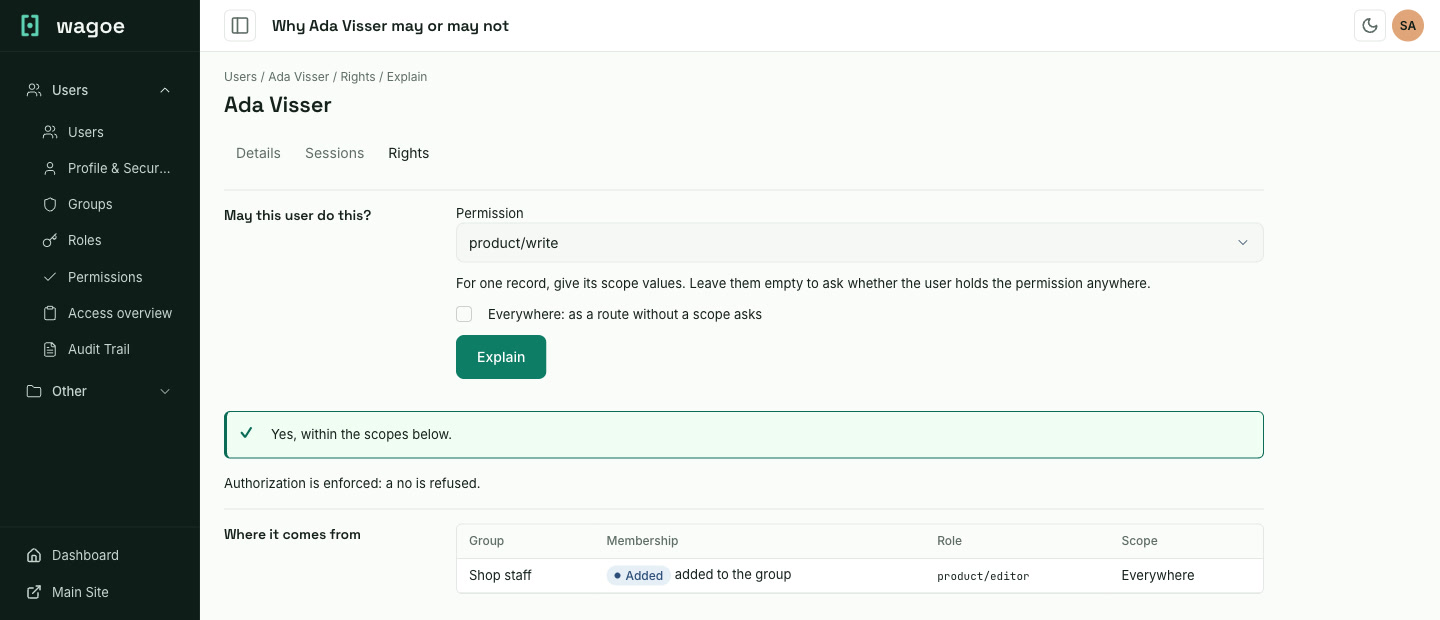
Task: Collapse the Users sidebar section chevron
Action: (165, 90)
